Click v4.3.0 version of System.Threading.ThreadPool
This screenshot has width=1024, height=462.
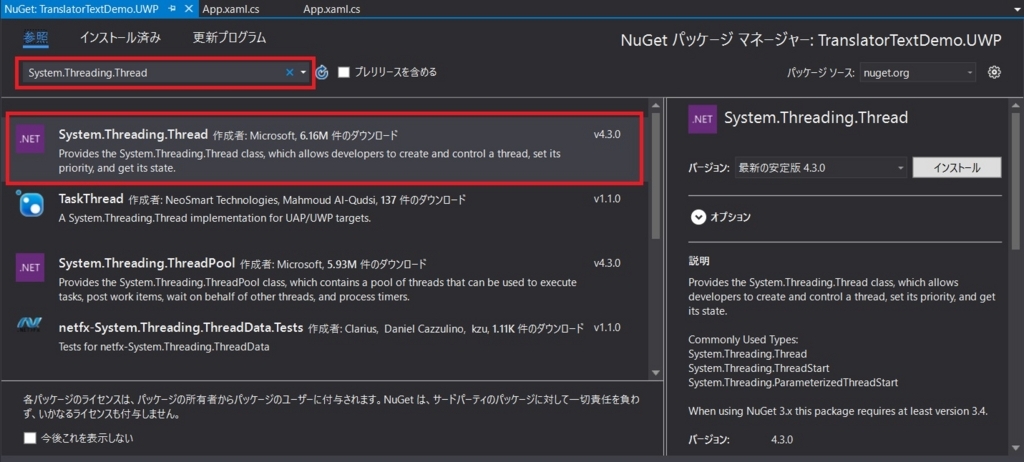(607, 263)
